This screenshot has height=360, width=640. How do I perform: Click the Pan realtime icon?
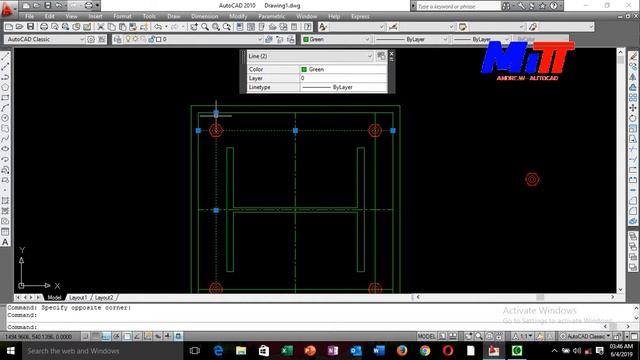point(194,27)
